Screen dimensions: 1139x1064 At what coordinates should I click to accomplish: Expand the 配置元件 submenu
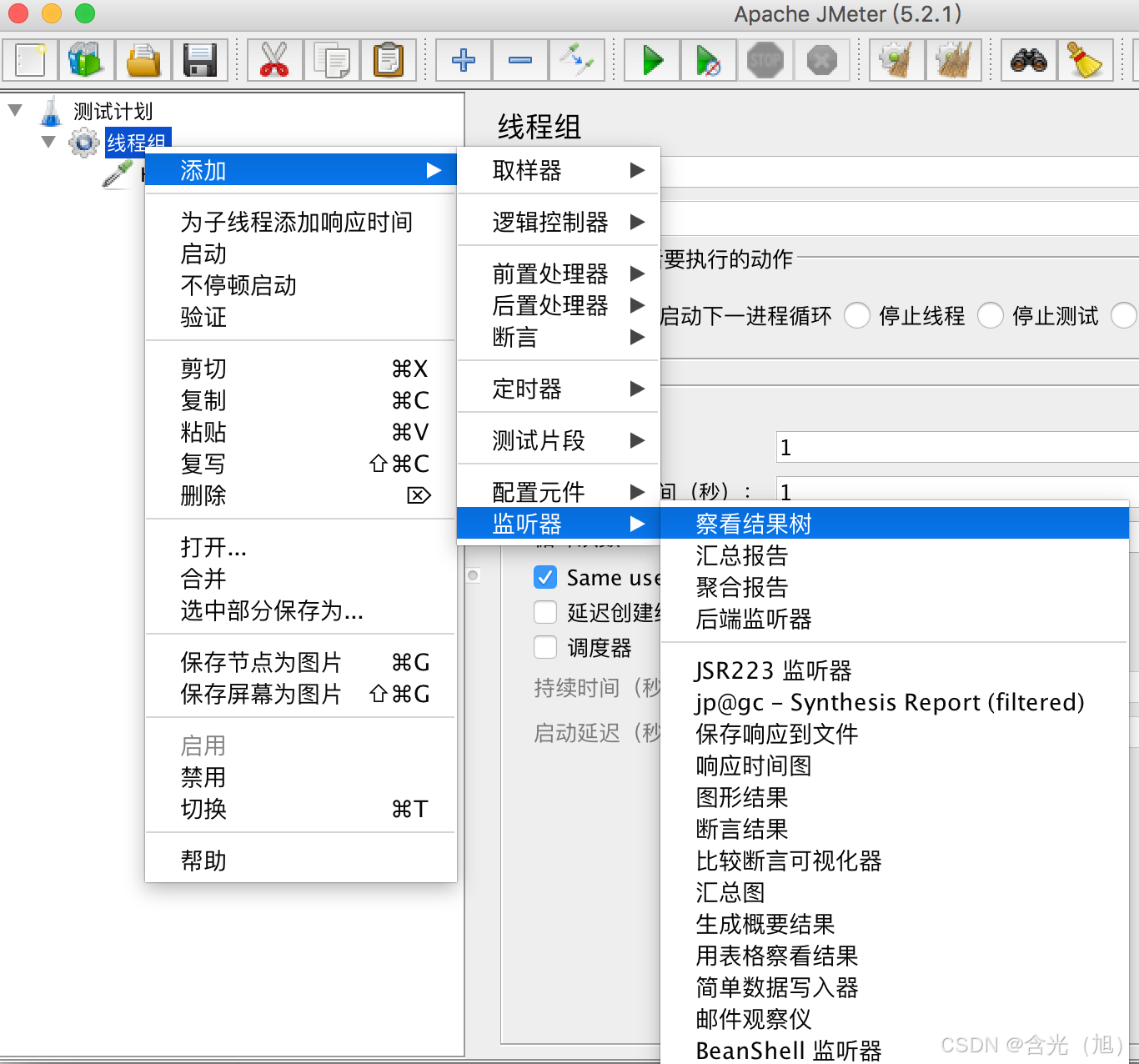(x=559, y=492)
